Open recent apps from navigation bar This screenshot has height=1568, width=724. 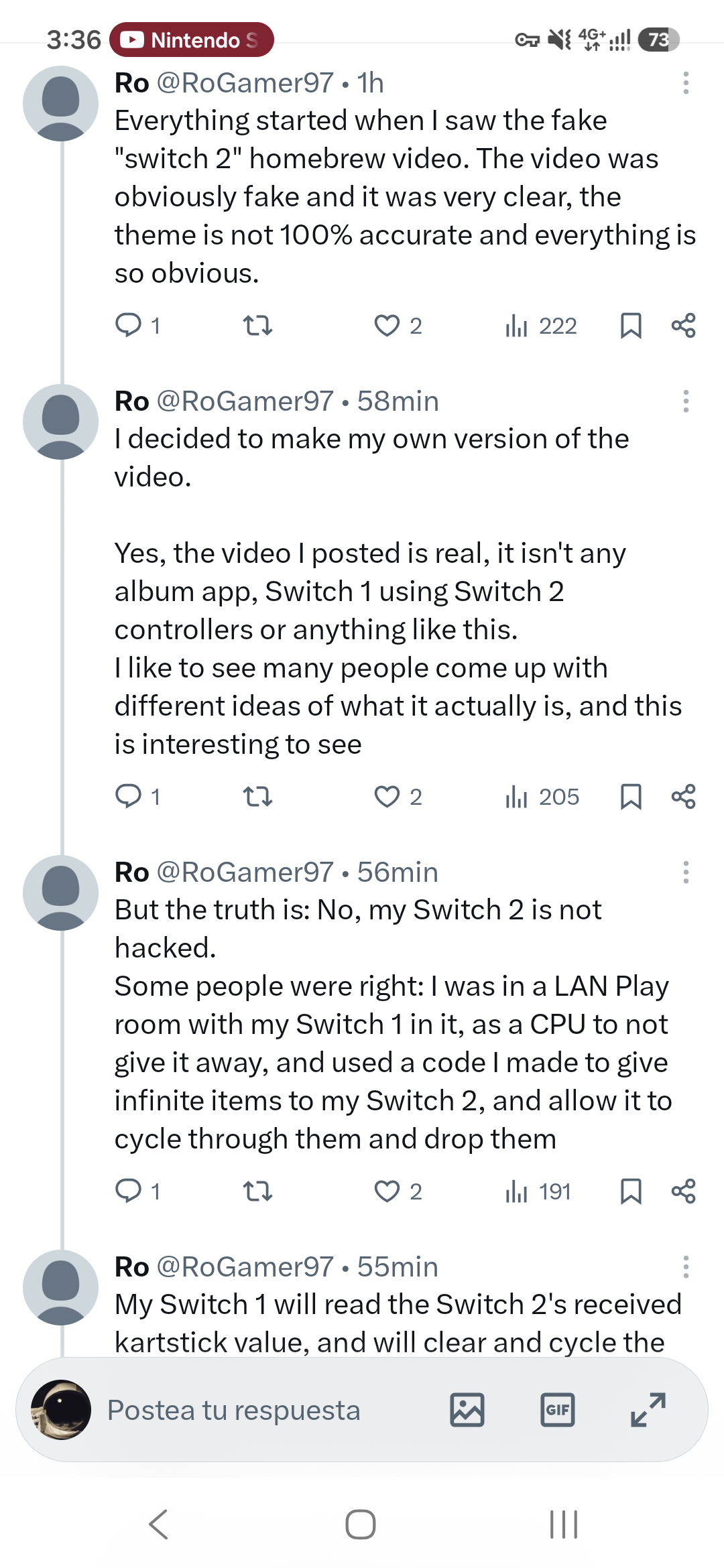tap(563, 1524)
